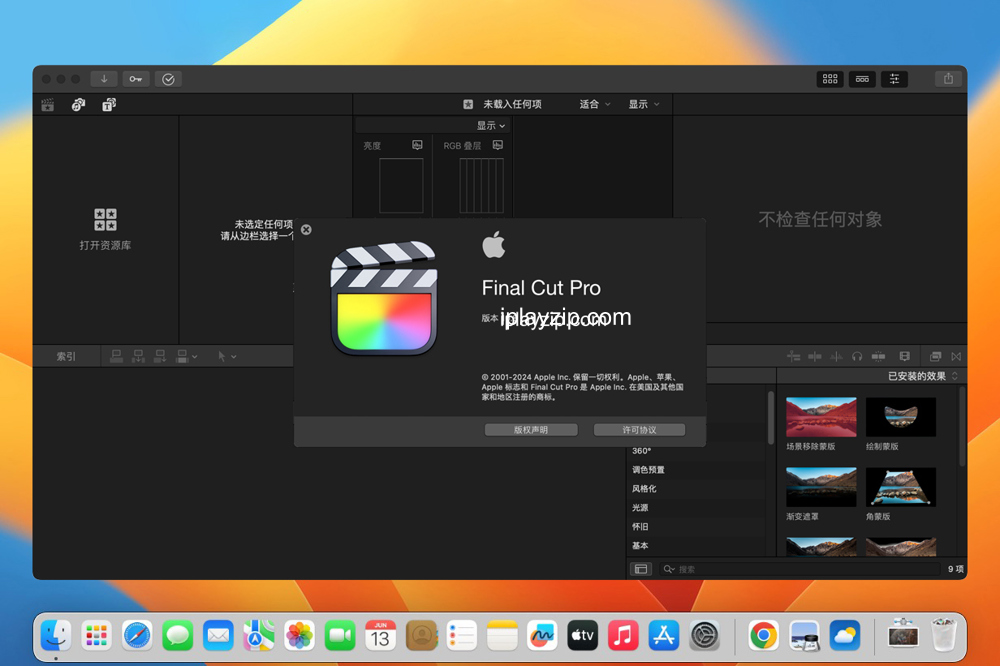The image size is (1000, 666).
Task: Open the Keyword Editor key button
Action: (x=136, y=79)
